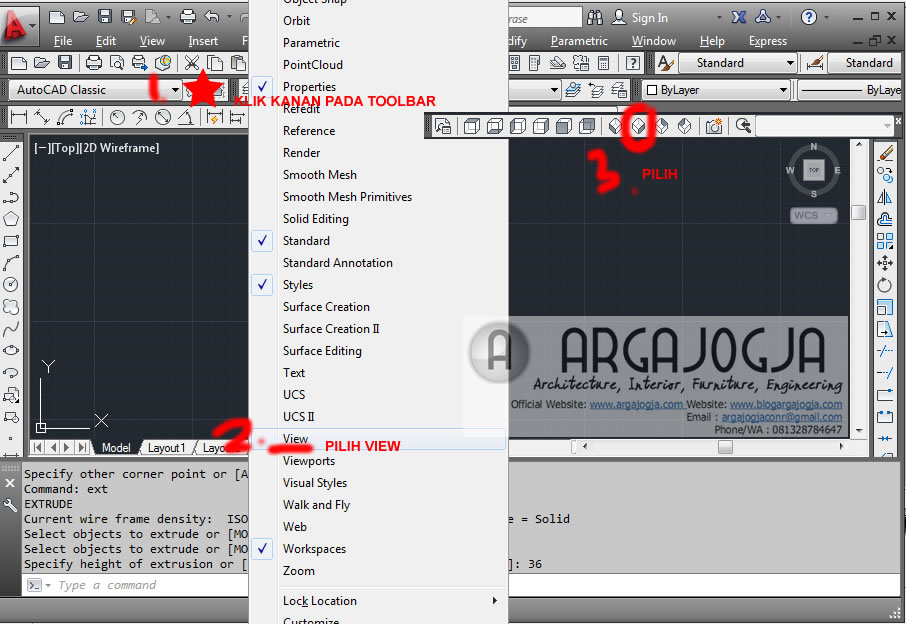Open the AutoCAD Classic workspace dropdown
Image resolution: width=906 pixels, height=624 pixels.
point(174,90)
